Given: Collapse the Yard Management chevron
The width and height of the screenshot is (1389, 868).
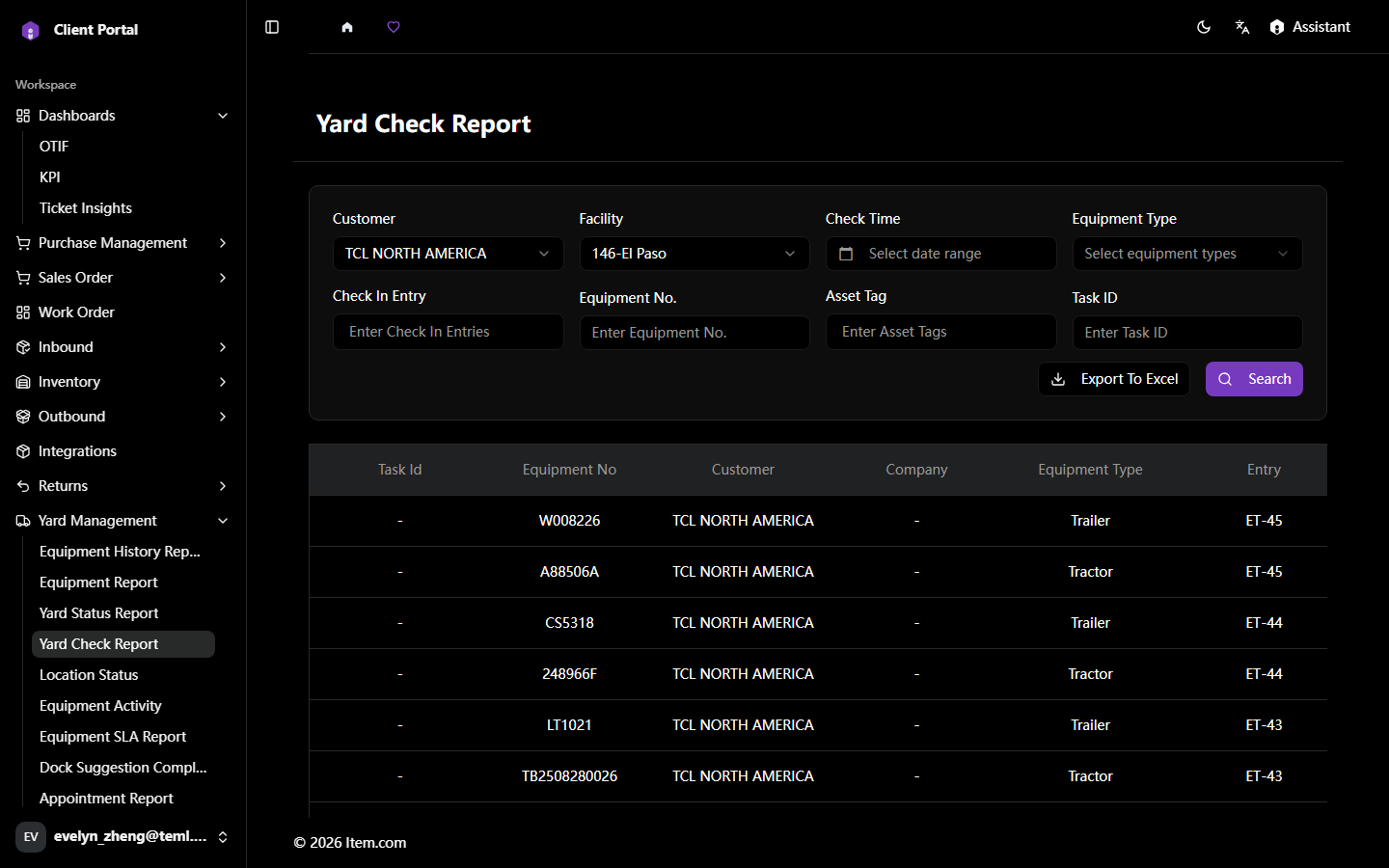Looking at the screenshot, I should coord(223,521).
